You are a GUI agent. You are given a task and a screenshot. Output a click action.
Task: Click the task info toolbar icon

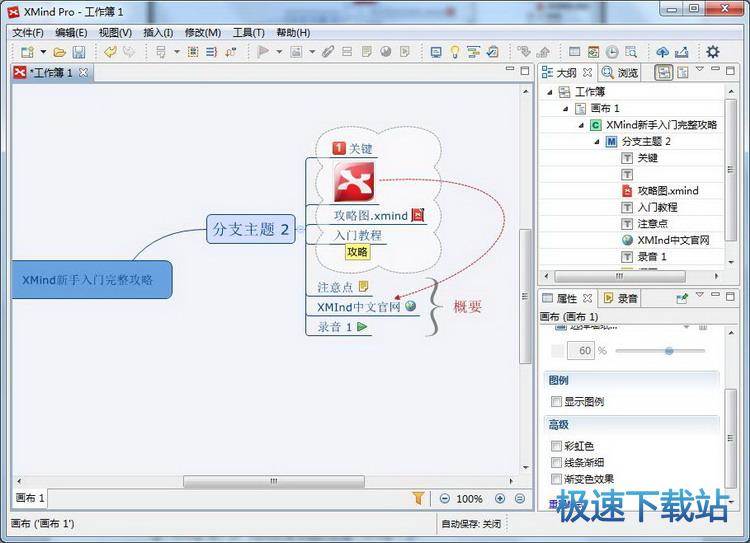[493, 52]
